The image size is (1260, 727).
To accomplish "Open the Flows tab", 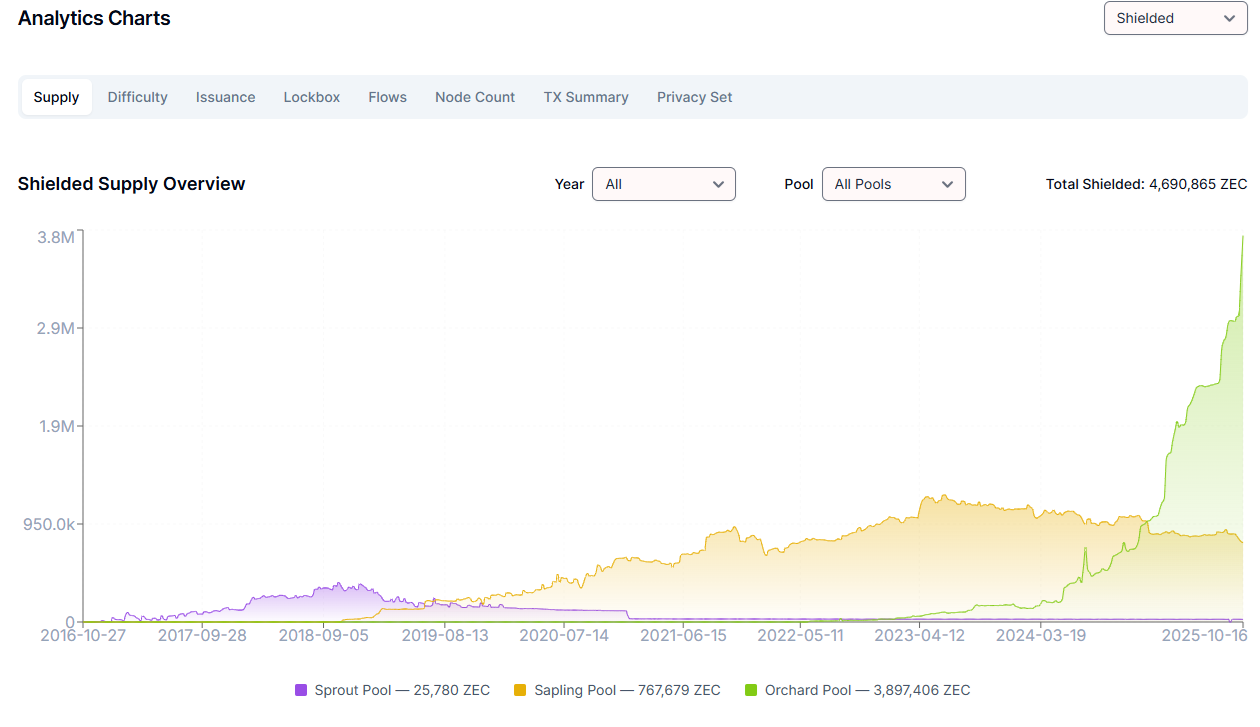I will point(387,97).
